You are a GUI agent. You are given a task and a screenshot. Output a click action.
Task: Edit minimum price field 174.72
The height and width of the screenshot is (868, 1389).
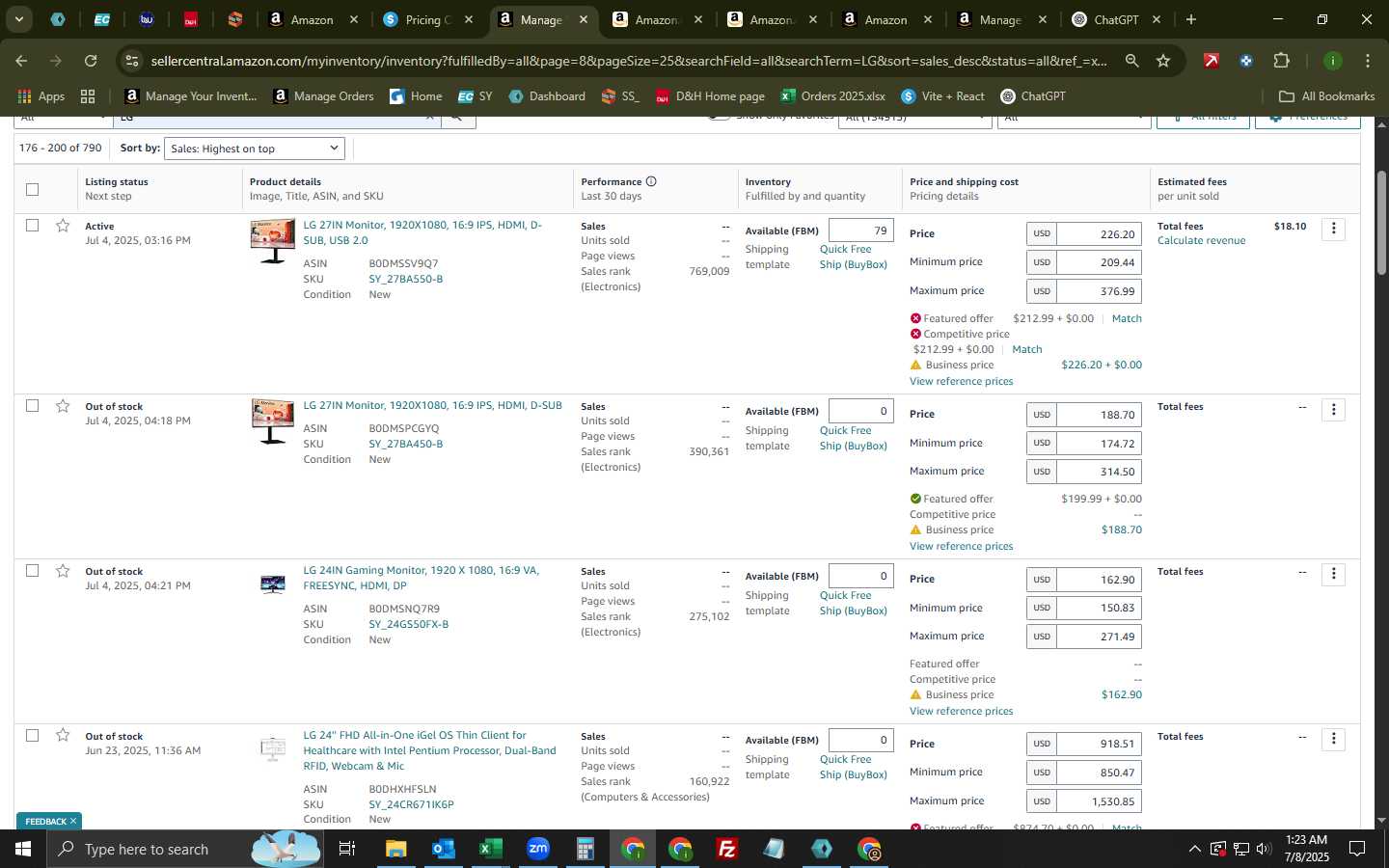pyautogui.click(x=1099, y=444)
